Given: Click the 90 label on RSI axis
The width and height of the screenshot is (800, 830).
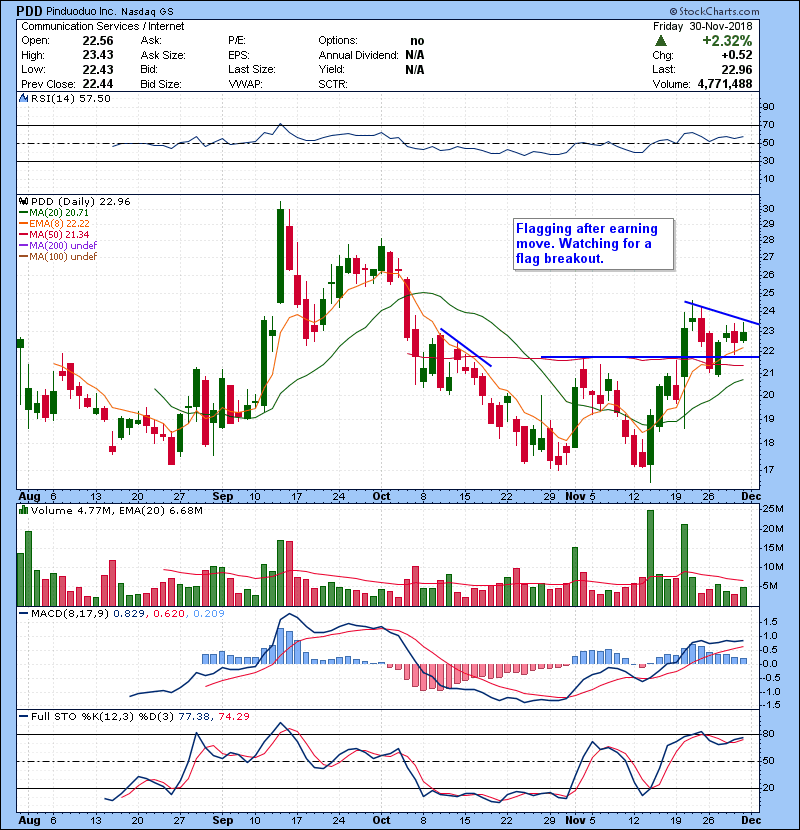Looking at the screenshot, I should coord(768,107).
